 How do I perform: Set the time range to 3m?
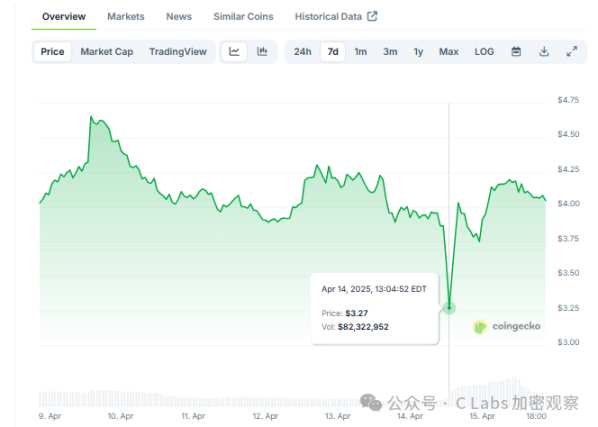(x=390, y=51)
